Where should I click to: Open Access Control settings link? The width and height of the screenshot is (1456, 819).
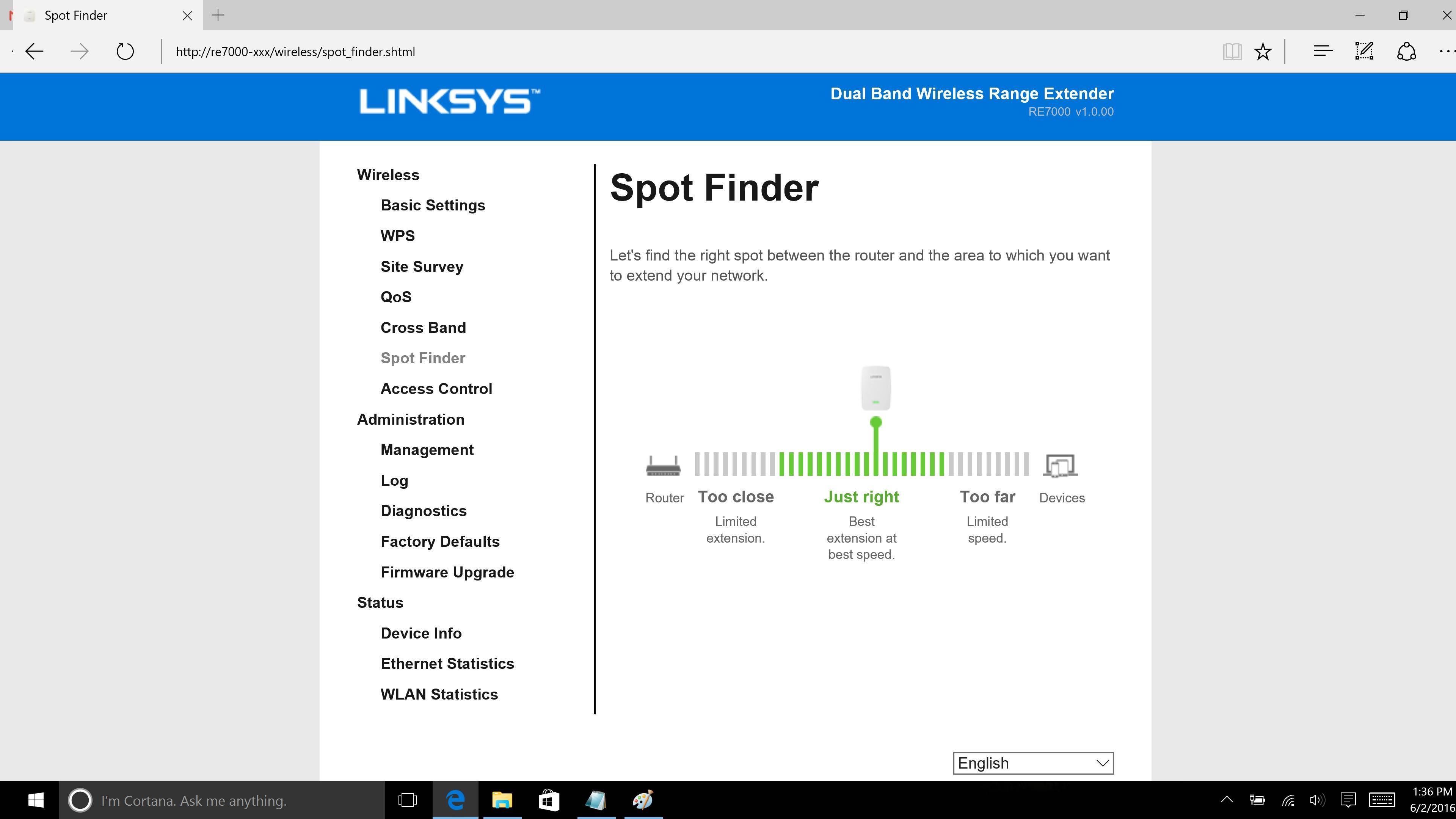[436, 389]
